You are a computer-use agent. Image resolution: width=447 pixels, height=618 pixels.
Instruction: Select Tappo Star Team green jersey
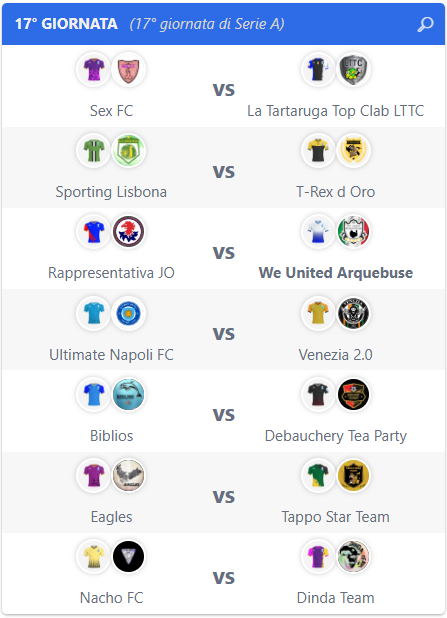pyautogui.click(x=318, y=476)
